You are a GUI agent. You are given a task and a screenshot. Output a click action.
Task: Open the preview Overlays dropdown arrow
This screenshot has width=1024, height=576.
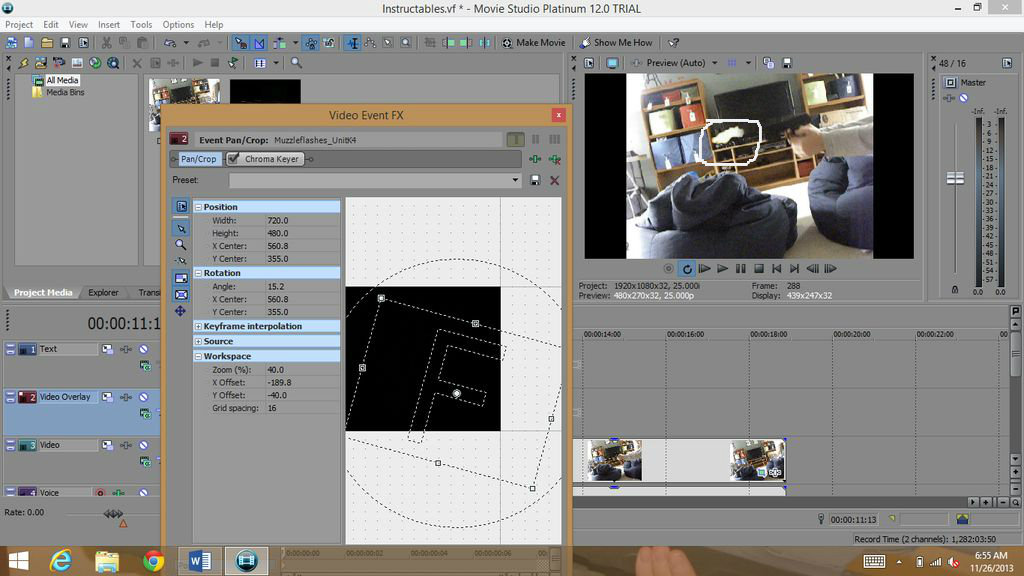pyautogui.click(x=748, y=63)
